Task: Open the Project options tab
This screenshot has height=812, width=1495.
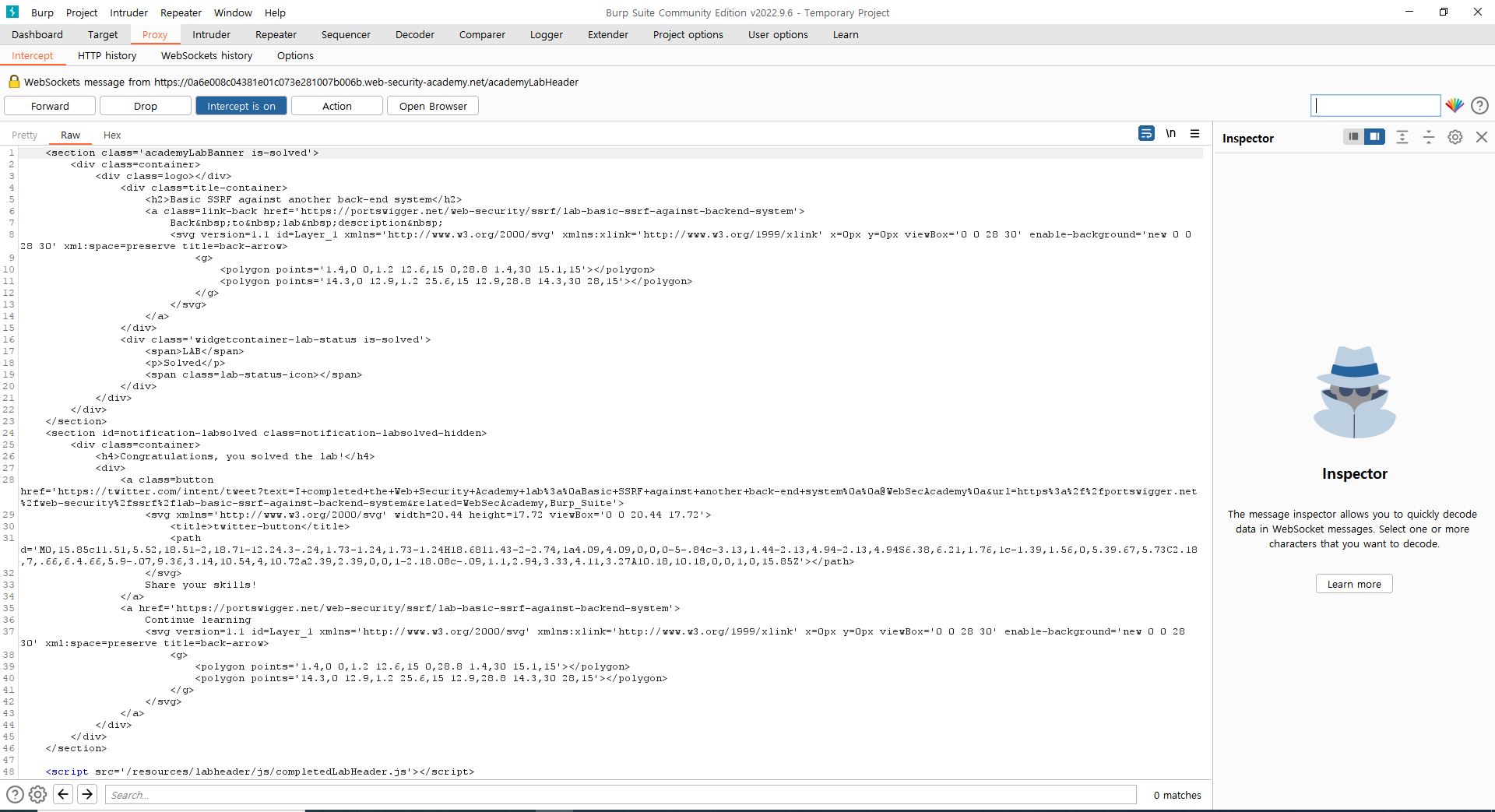Action: 688,34
